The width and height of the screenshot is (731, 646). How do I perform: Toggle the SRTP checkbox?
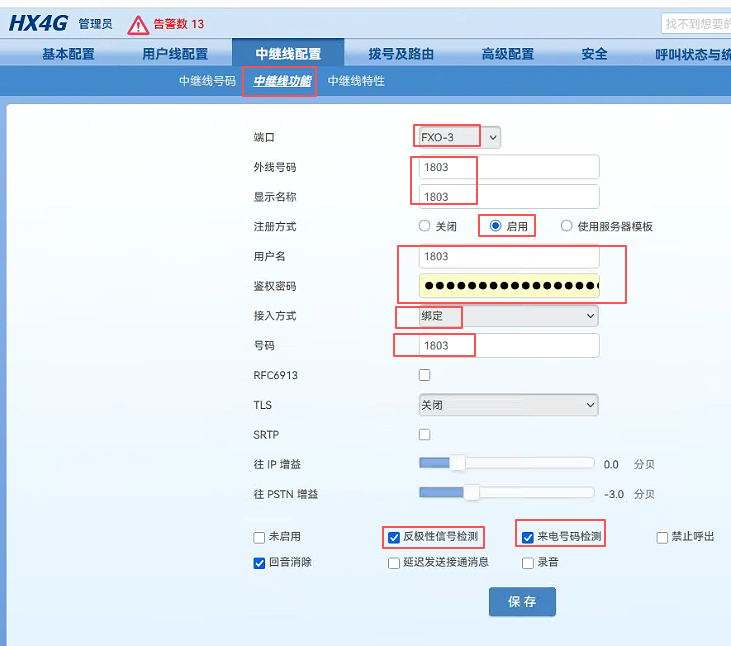[x=424, y=435]
